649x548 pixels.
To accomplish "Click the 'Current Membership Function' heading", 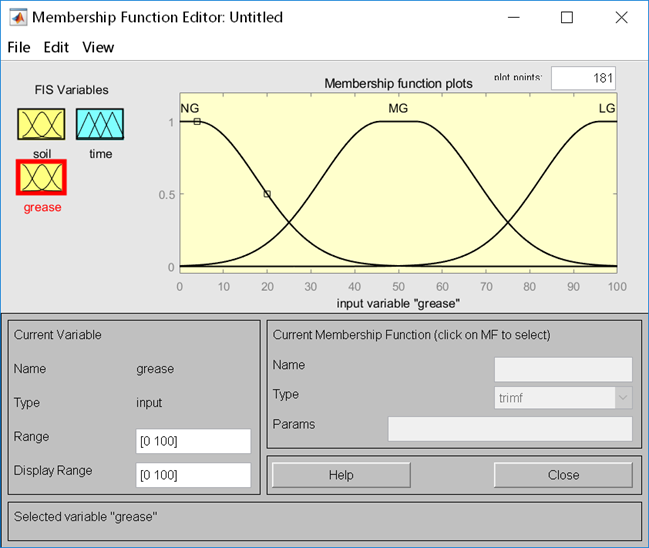I will click(411, 334).
